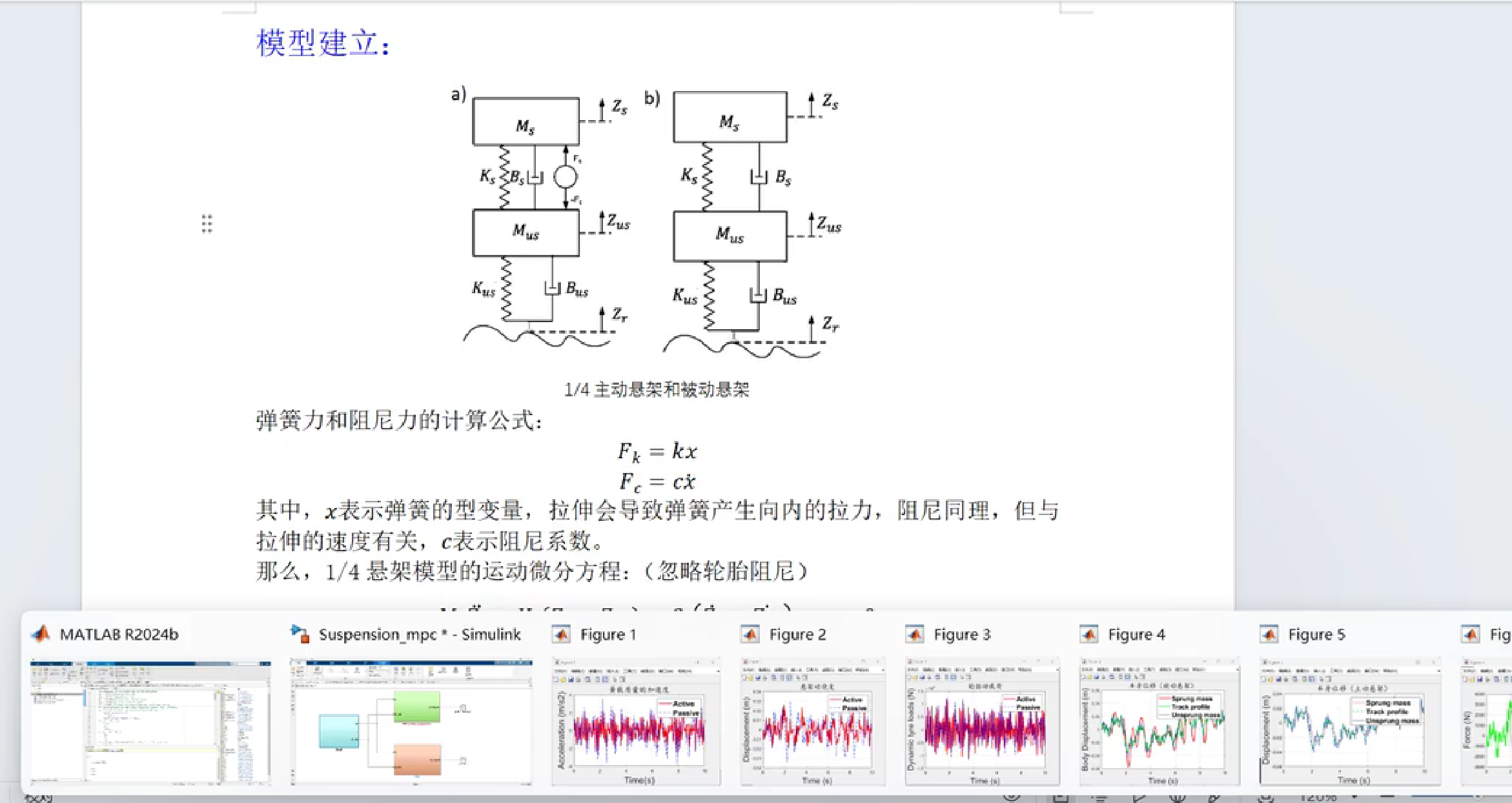The width and height of the screenshot is (1512, 803).
Task: Click the Figure 5 window icon
Action: [x=1269, y=635]
